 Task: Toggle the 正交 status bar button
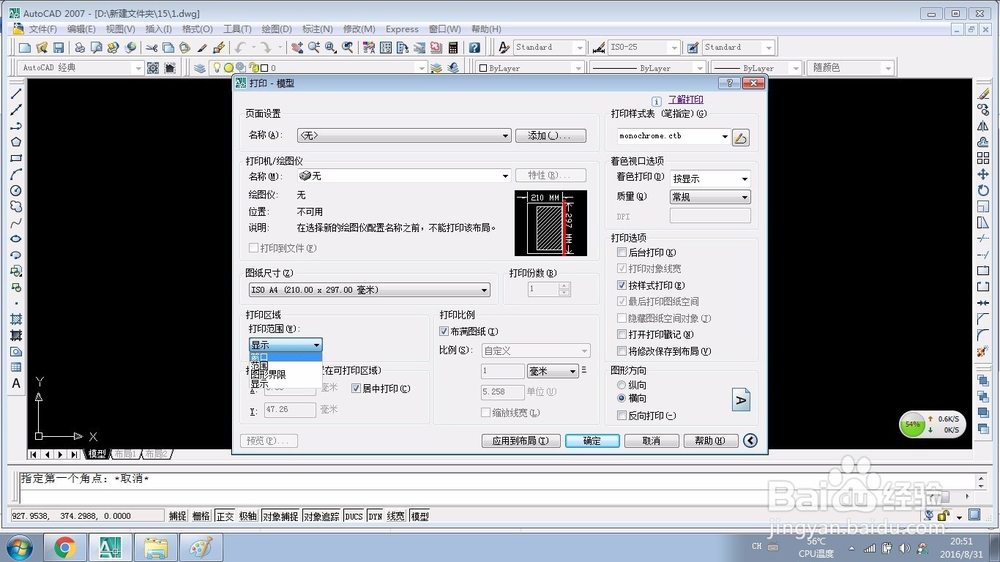(225, 516)
